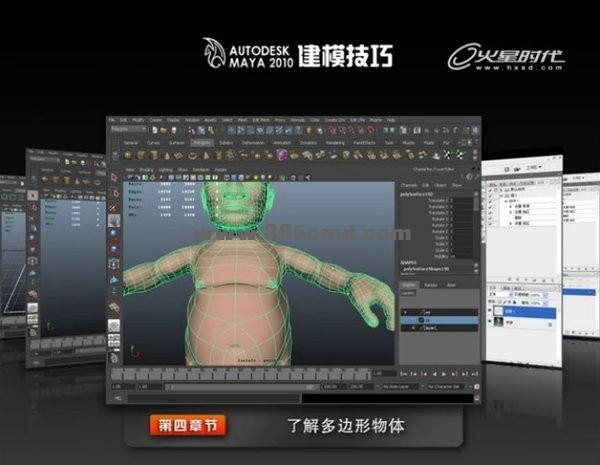This screenshot has height=465, width=600.
Task: Pick the Lasso tool in the toolbox
Action: [114, 193]
